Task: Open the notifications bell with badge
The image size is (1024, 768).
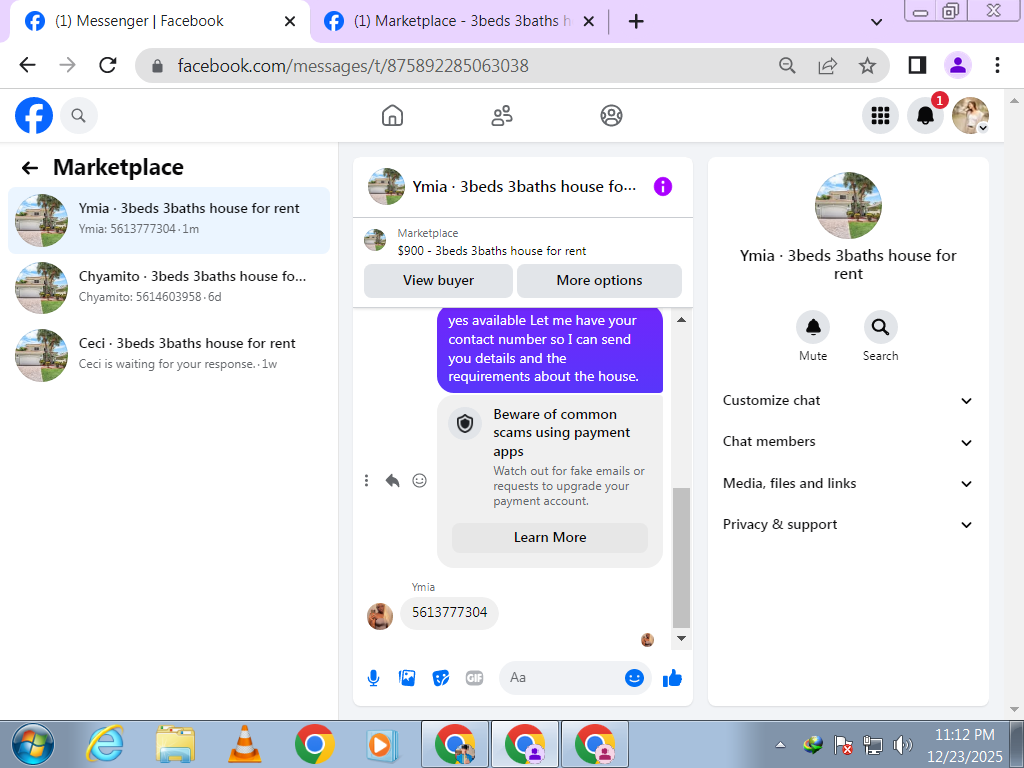Action: pos(925,116)
